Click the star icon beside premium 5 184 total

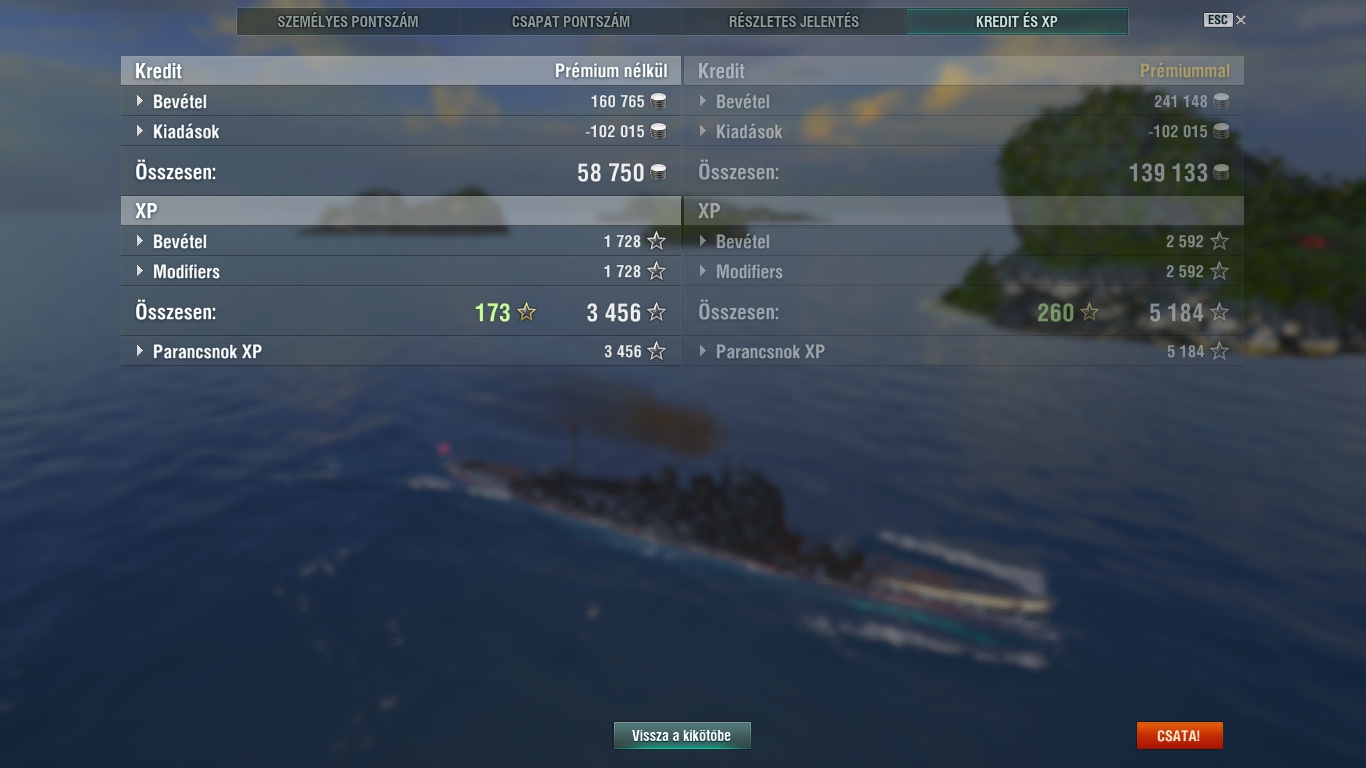[x=1219, y=312]
